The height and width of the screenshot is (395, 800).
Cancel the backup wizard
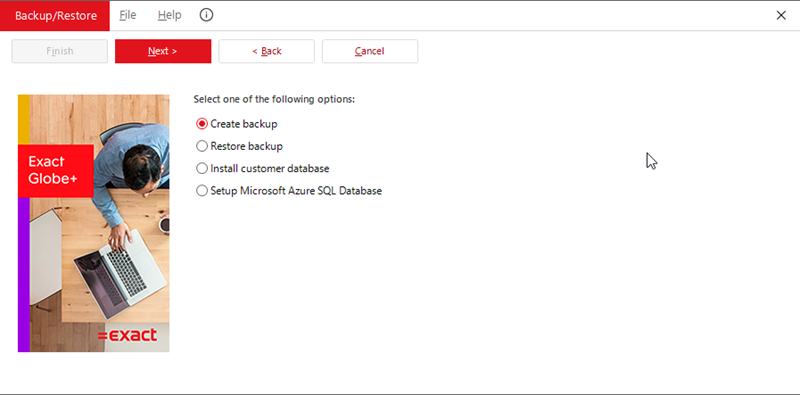370,51
